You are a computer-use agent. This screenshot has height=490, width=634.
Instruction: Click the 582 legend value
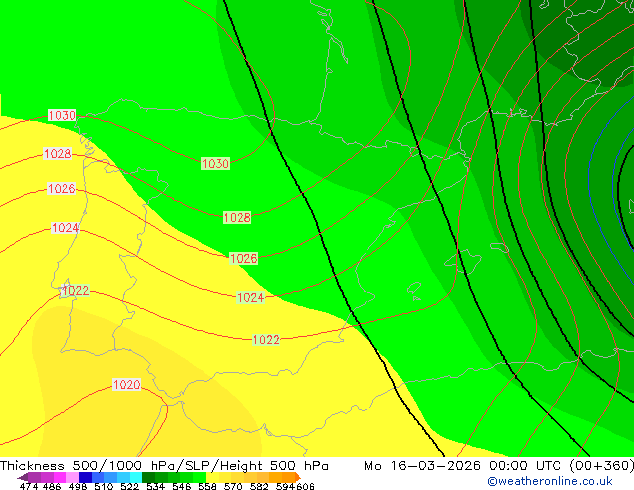click(x=259, y=486)
